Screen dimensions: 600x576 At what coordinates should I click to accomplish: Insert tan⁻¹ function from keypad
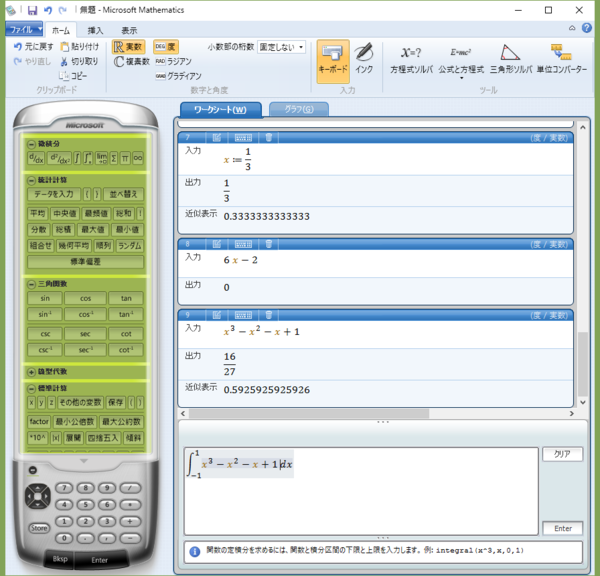click(126, 314)
